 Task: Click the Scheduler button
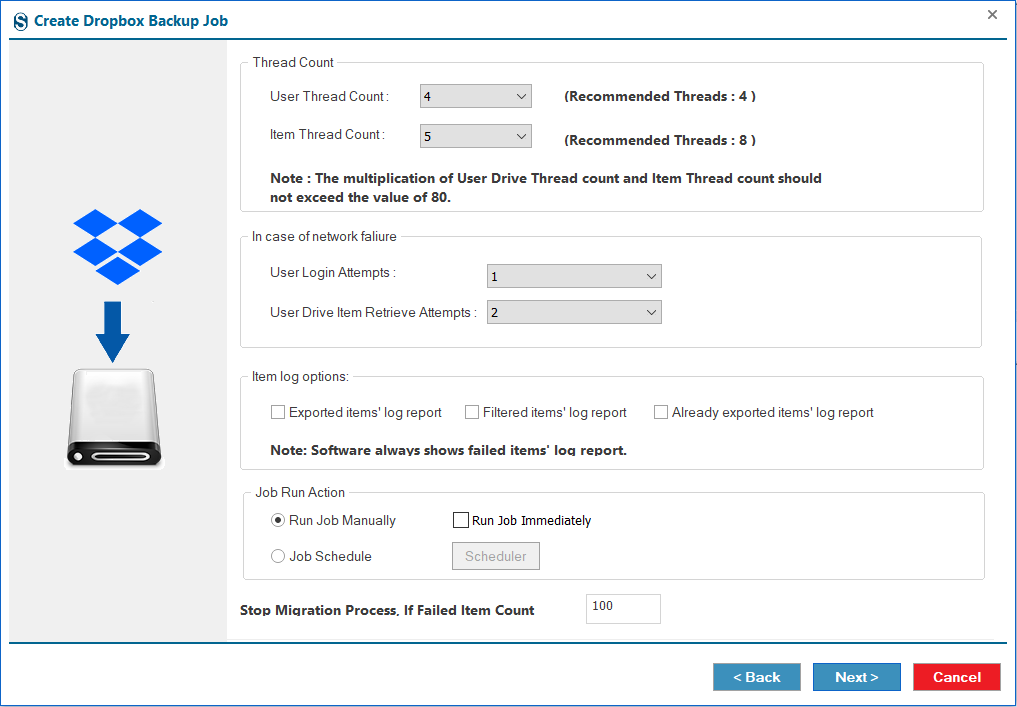496,557
